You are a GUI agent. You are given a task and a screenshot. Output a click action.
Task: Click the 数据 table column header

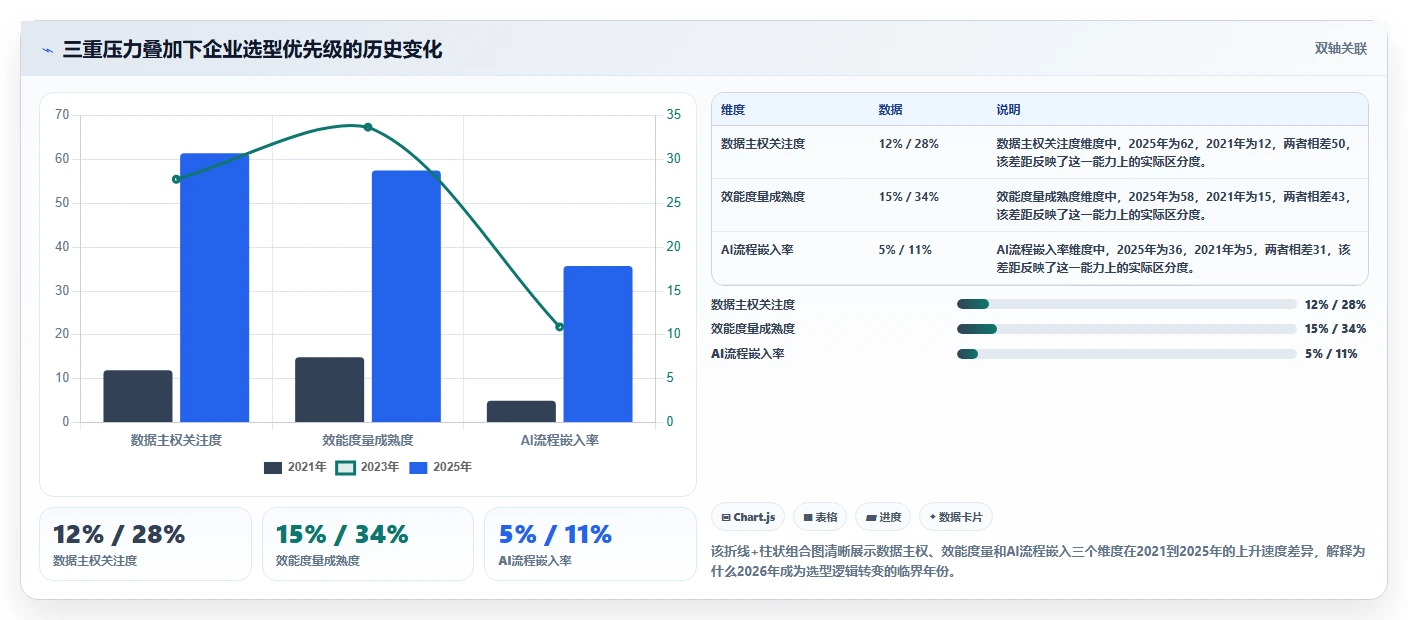[x=890, y=110]
